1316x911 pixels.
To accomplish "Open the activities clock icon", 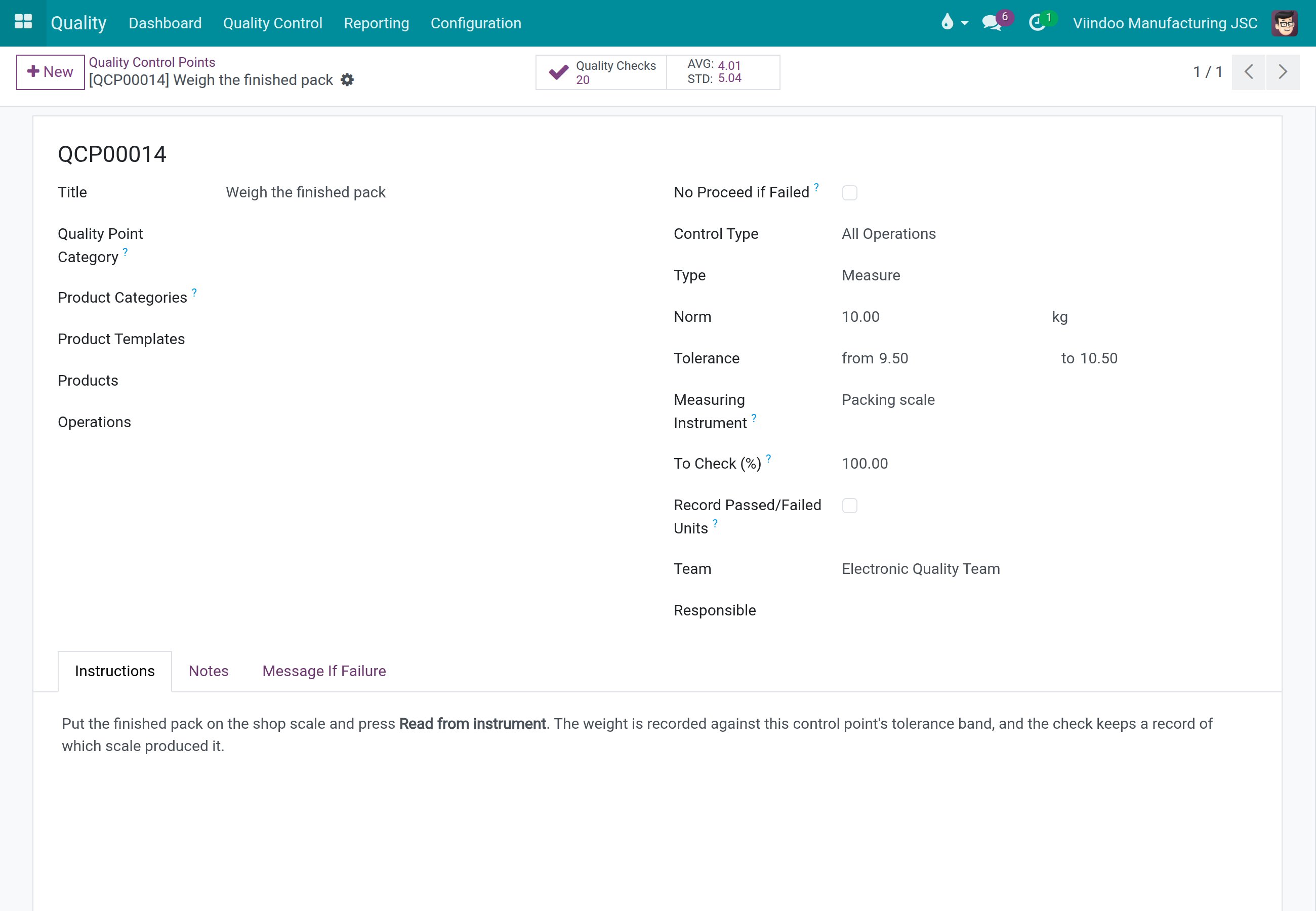I will (1037, 23).
